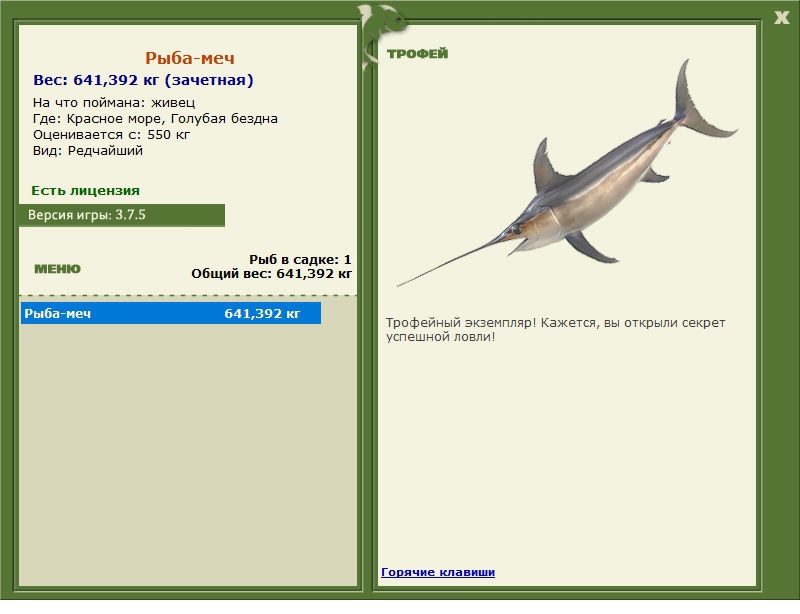Viewport: 800px width, 614px height.
Task: Close the trophy window with X
Action: (x=781, y=18)
